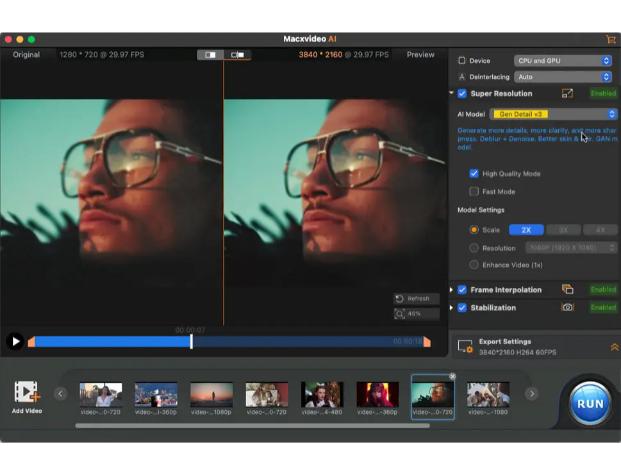
Task: Go to previous thumbnails with left arrow
Action: click(61, 393)
